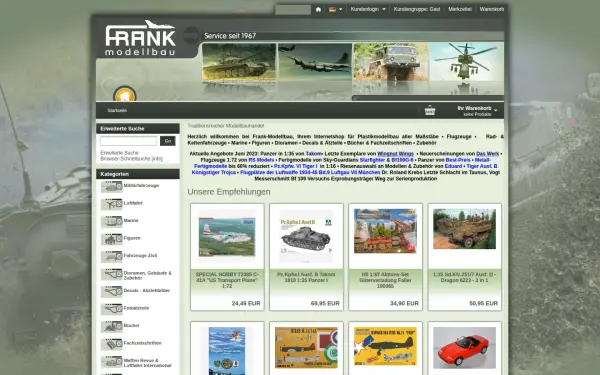Click the 69,95 EUR price
The height and width of the screenshot is (375, 600).
325,303
